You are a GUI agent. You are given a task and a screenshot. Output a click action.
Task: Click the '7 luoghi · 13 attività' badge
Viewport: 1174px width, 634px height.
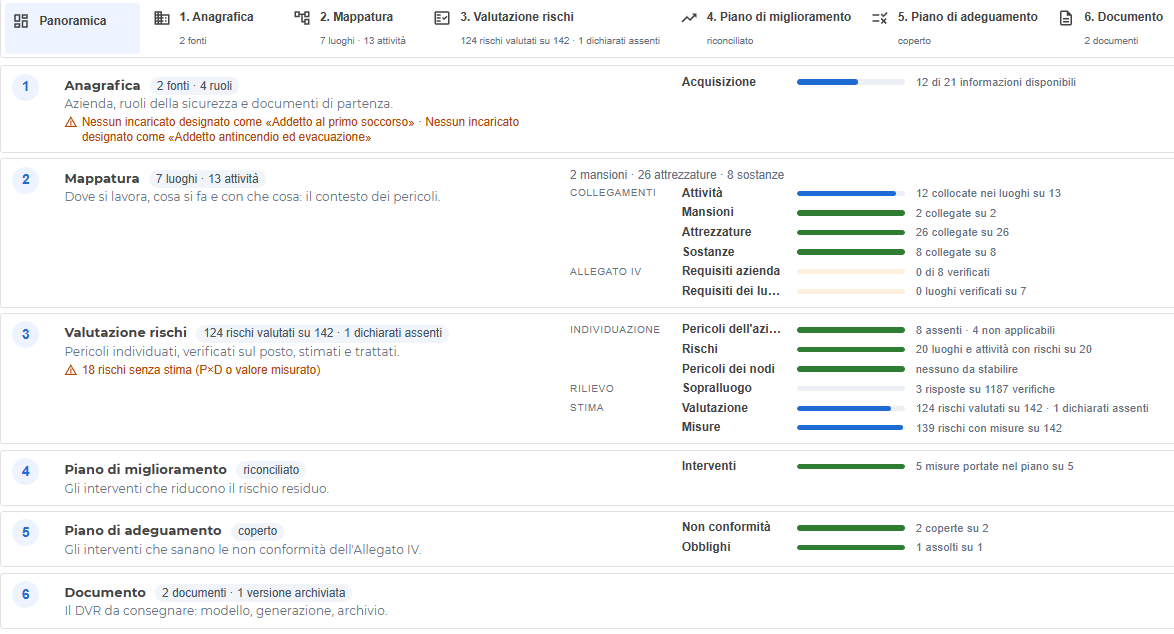[207, 179]
